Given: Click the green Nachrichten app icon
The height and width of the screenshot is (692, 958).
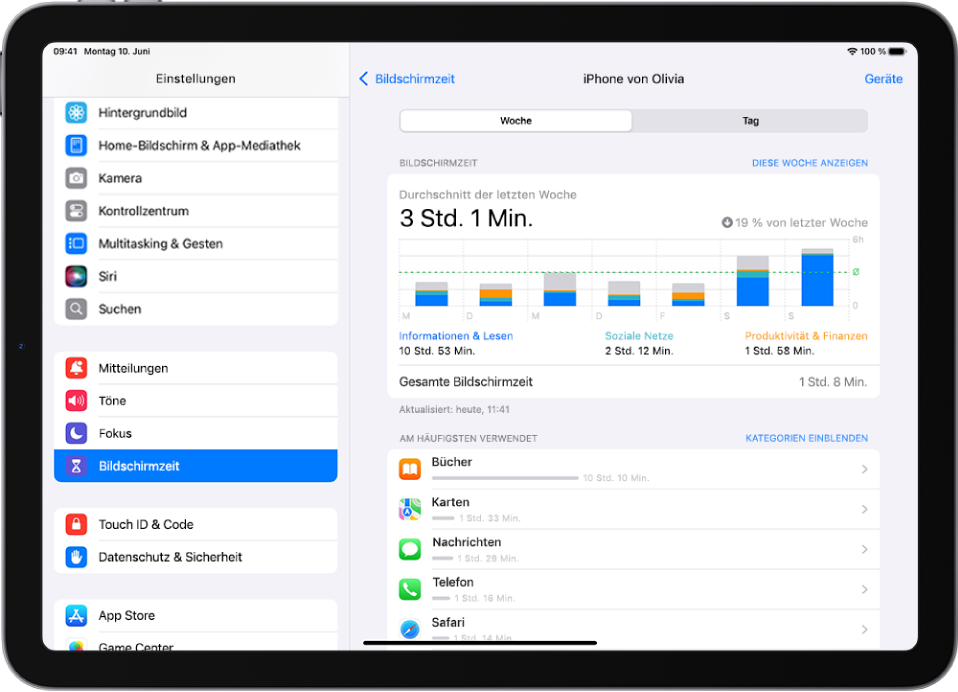Looking at the screenshot, I should (x=409, y=549).
